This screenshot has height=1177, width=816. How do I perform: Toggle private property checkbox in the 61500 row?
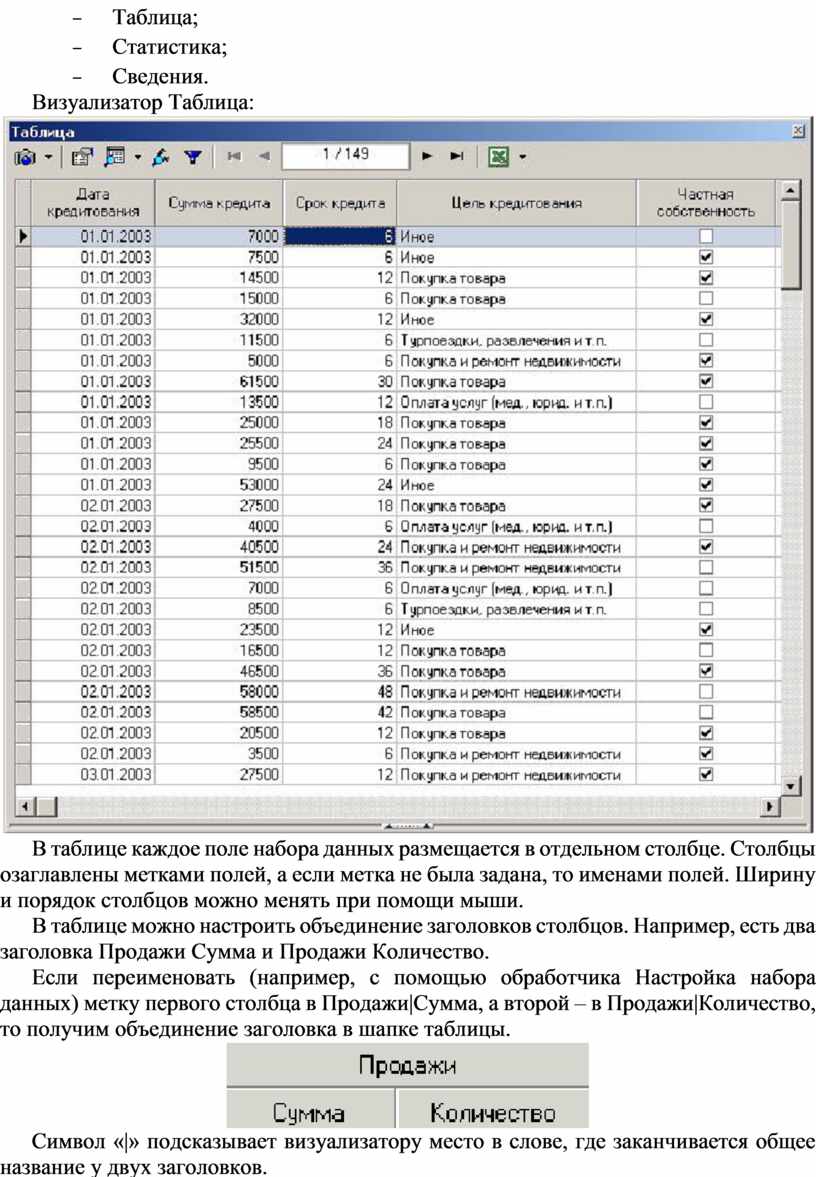[706, 381]
